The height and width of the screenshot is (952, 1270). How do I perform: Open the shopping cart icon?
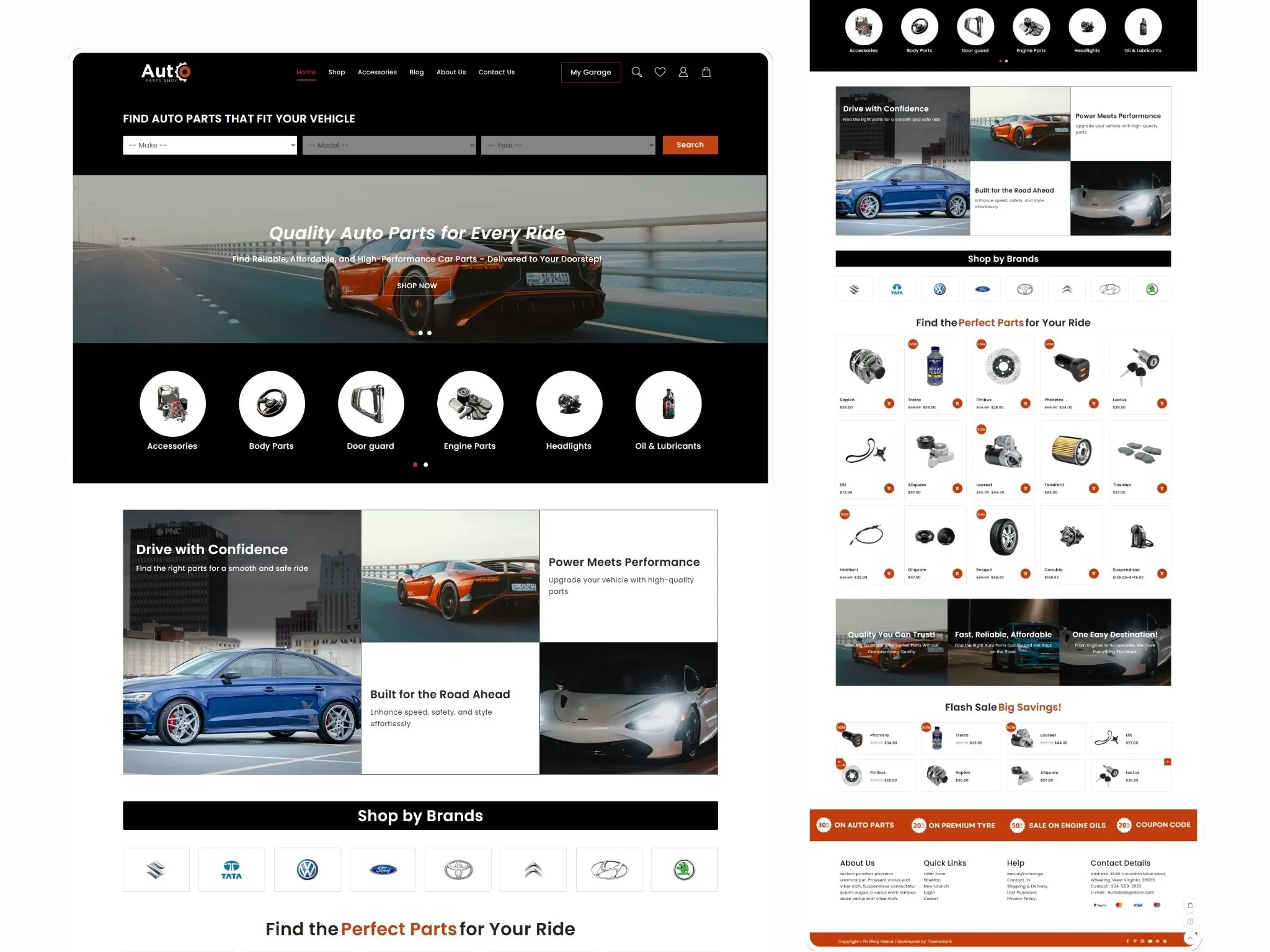(706, 72)
